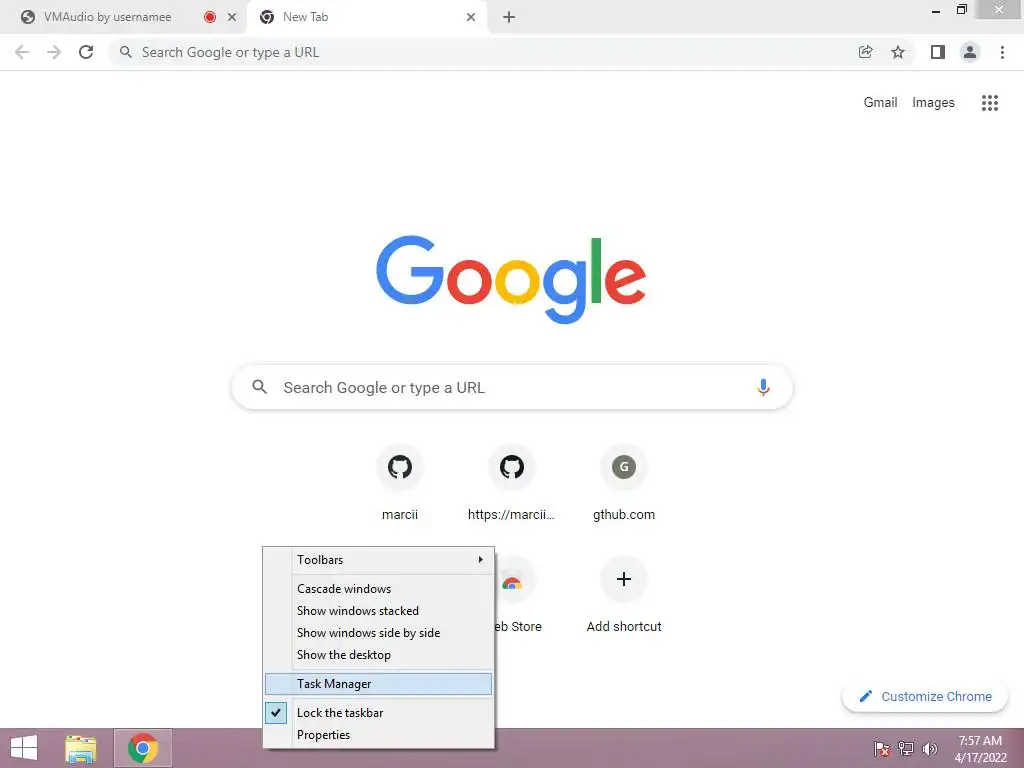Click the Google logo
Screen dimensions: 1024x768
coord(511,279)
